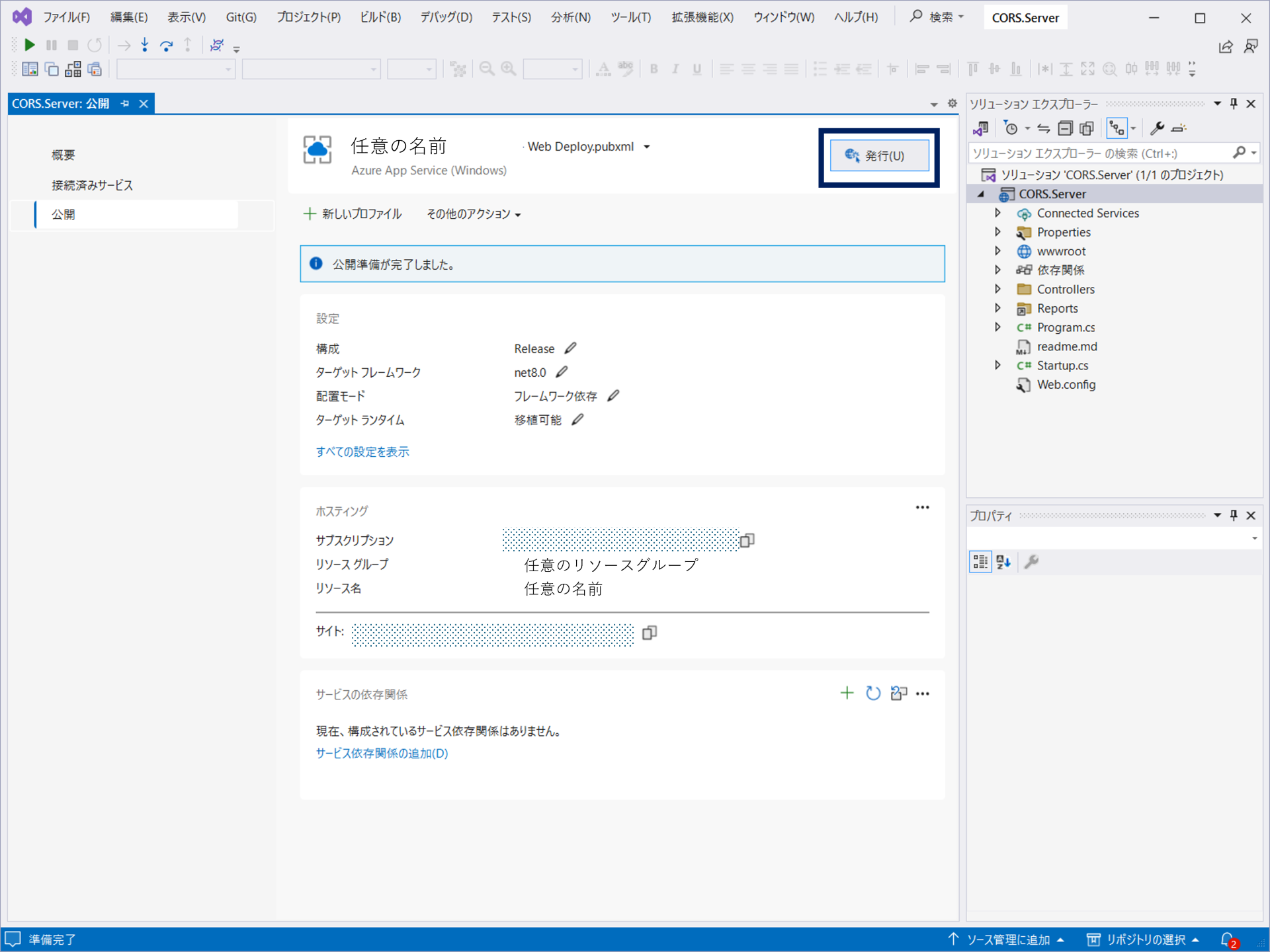Click the Publish (発行) button
This screenshot has height=952, width=1270.
click(879, 156)
